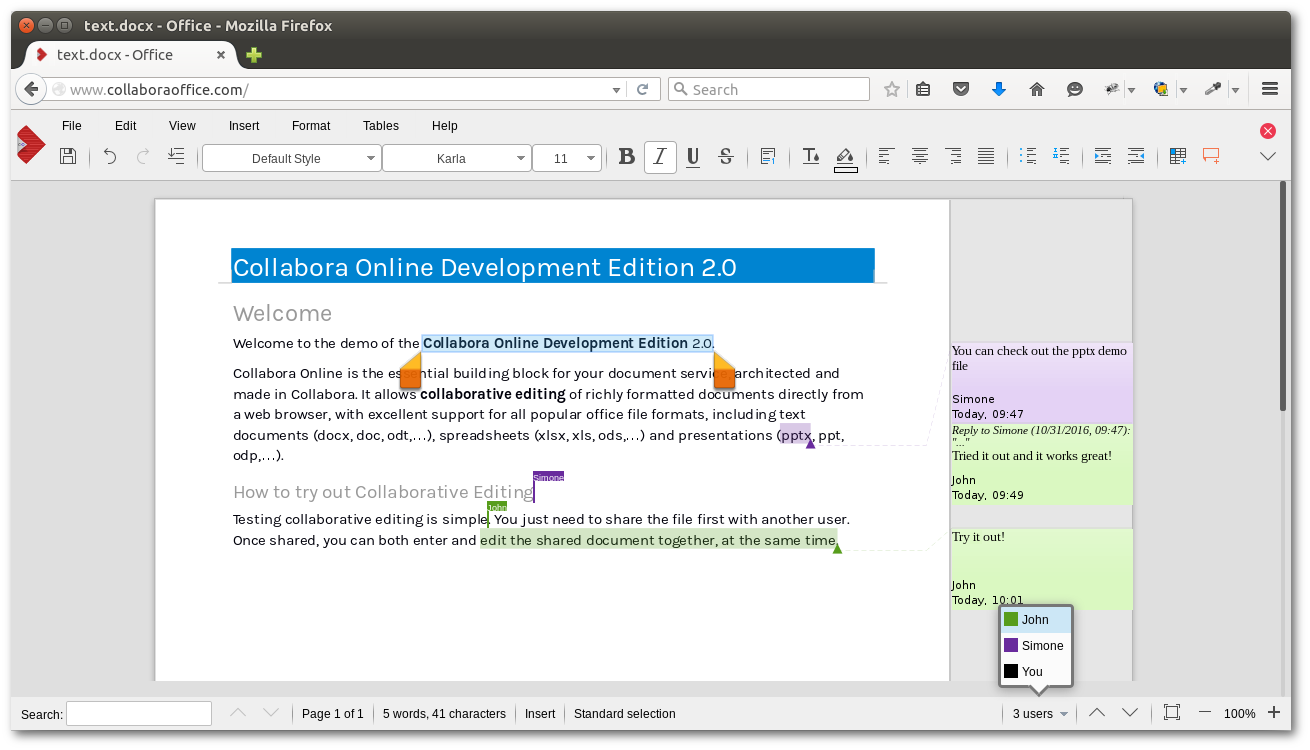Close the text.docx browser tab

221,55
